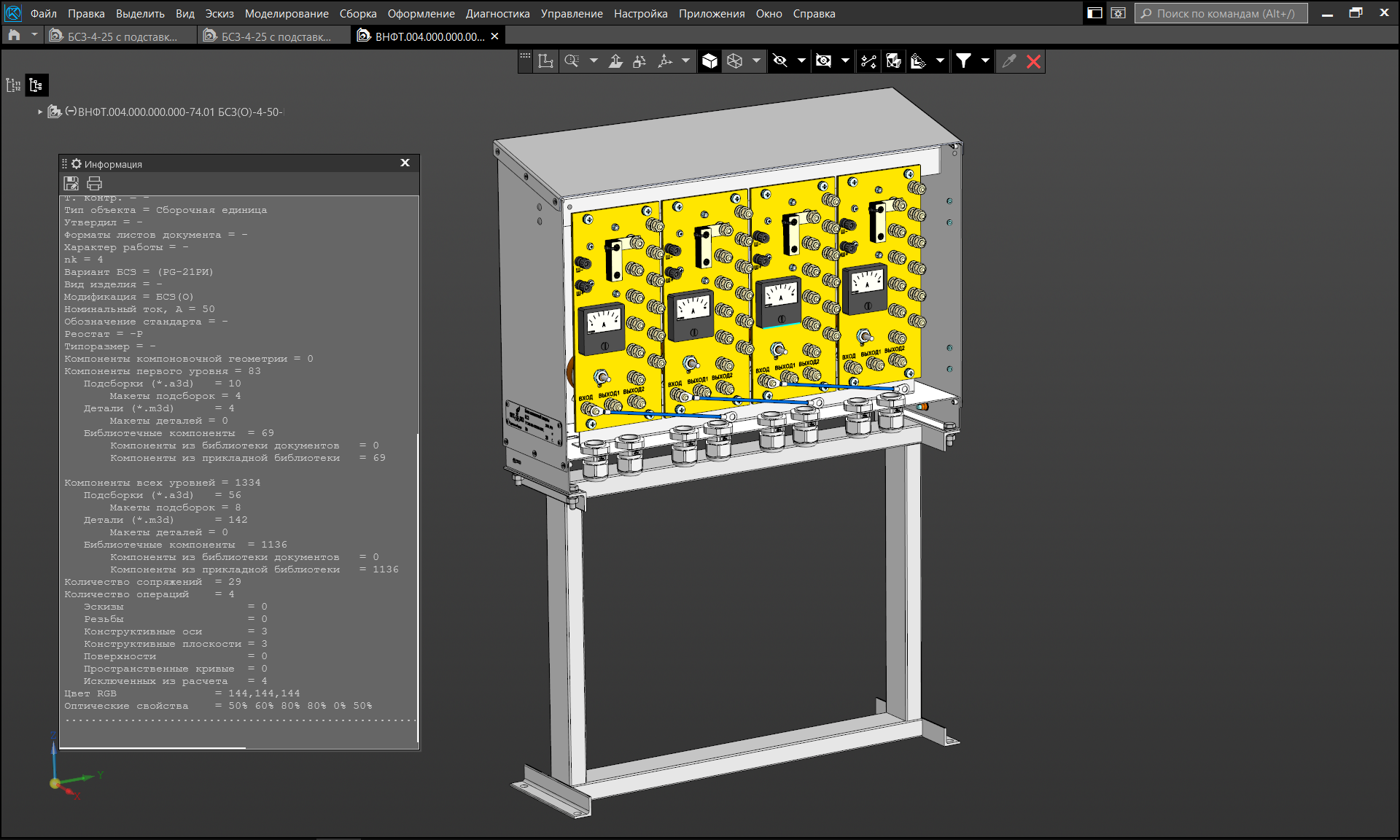Click the home start page button
The width and height of the screenshot is (1400, 840).
(14, 35)
